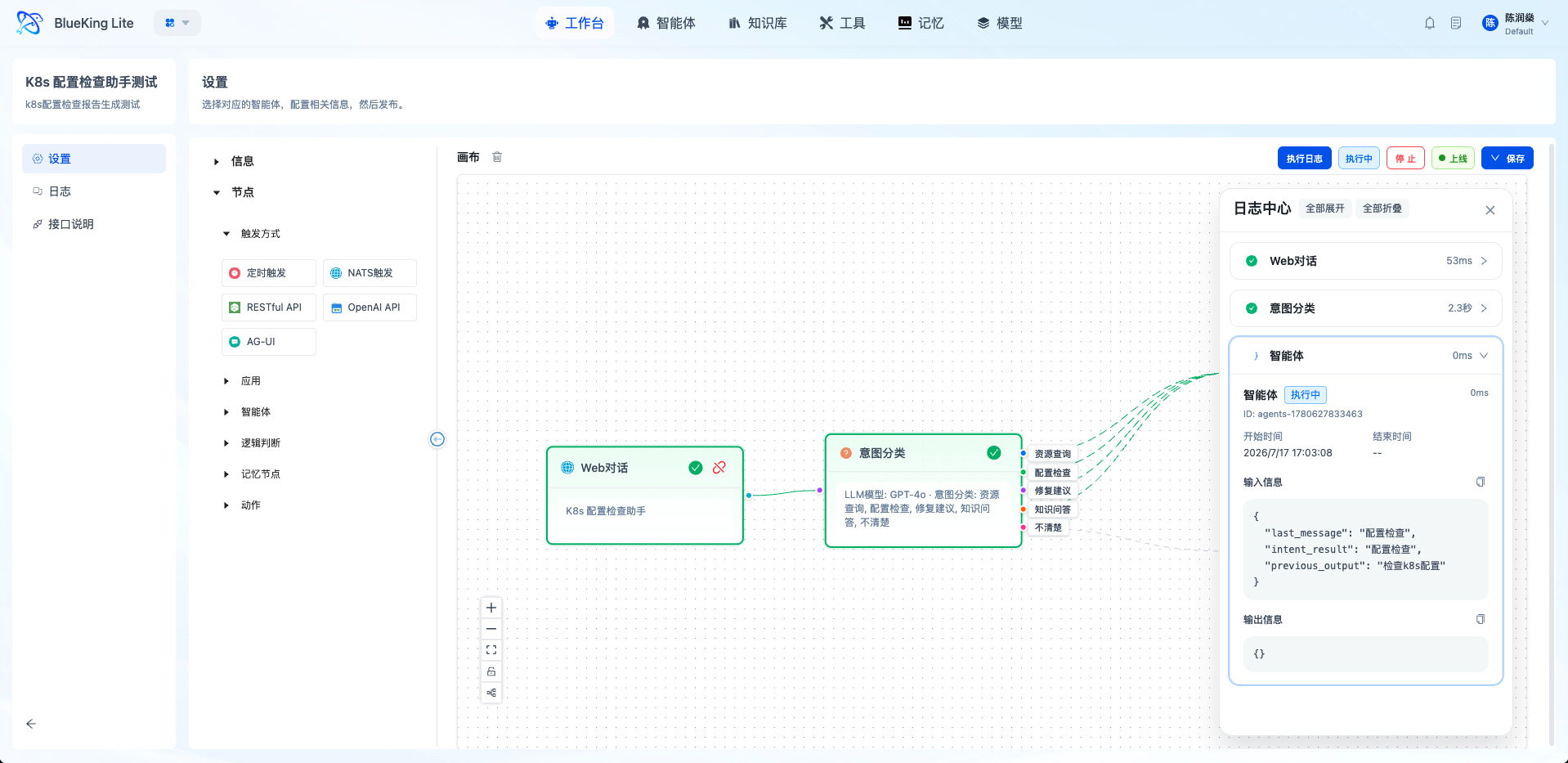This screenshot has width=1568, height=763.
Task: Zoom in with the canvas plus icon
Action: pyautogui.click(x=491, y=608)
